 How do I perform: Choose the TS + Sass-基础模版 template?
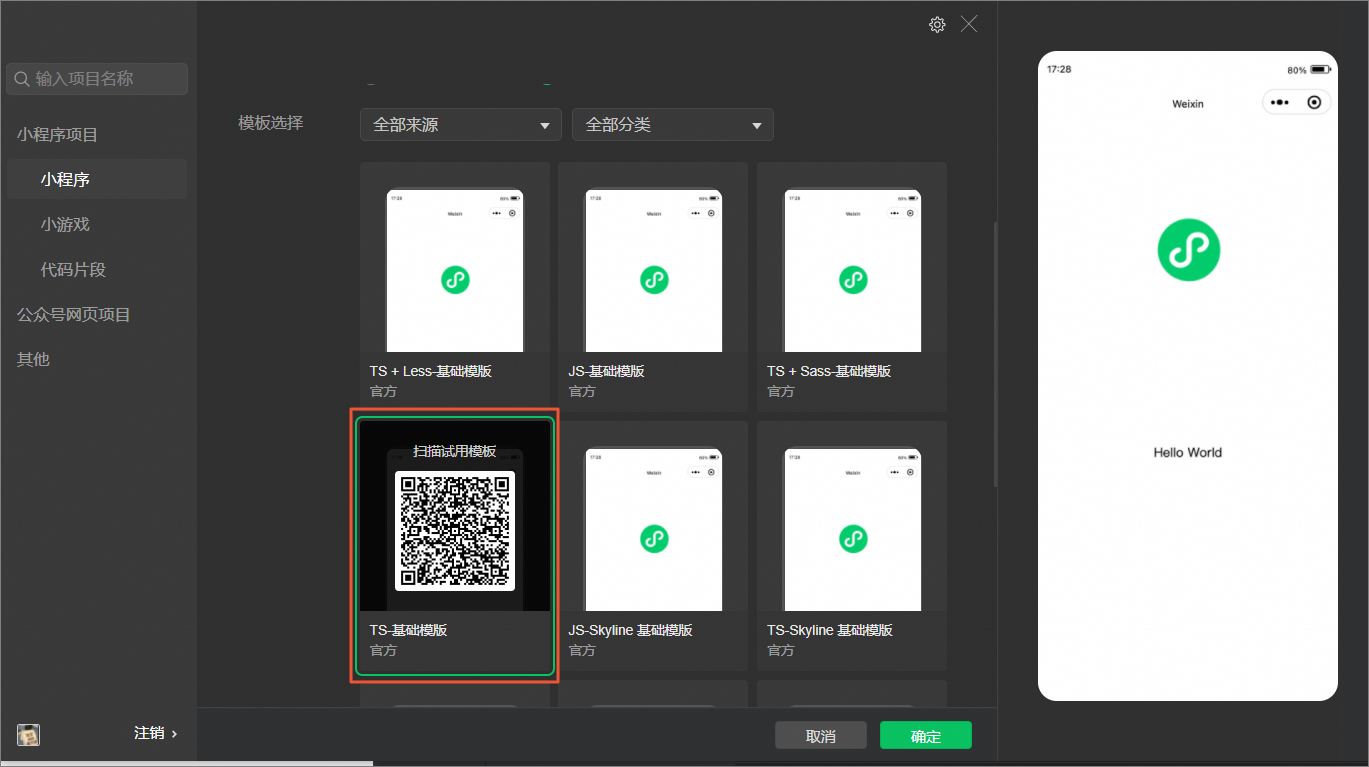coord(852,287)
